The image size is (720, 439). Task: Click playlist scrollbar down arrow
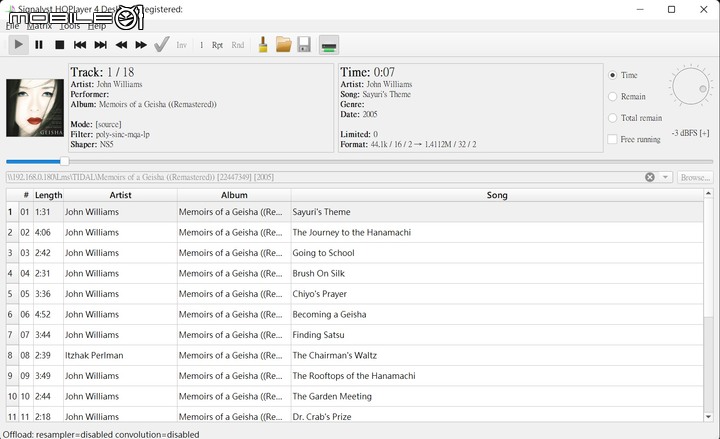tap(708, 417)
